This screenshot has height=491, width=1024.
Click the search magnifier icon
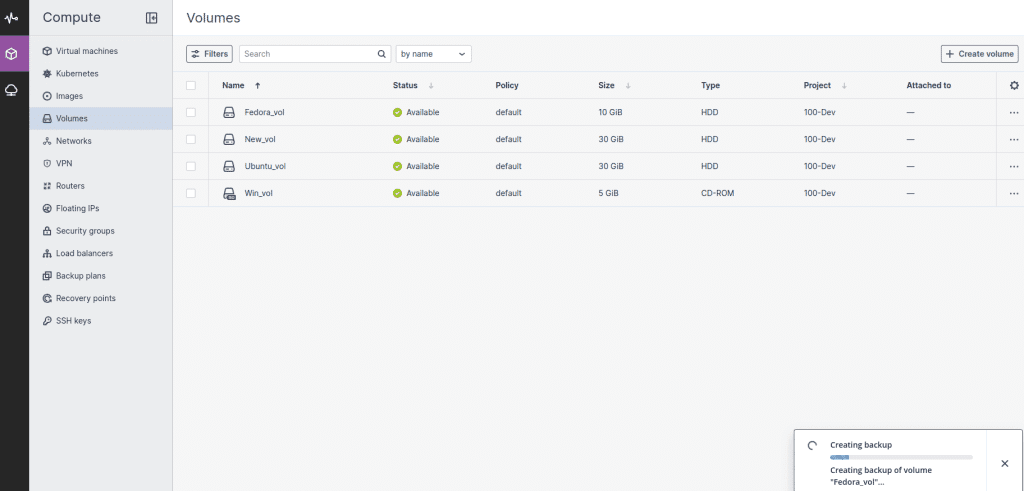[381, 54]
